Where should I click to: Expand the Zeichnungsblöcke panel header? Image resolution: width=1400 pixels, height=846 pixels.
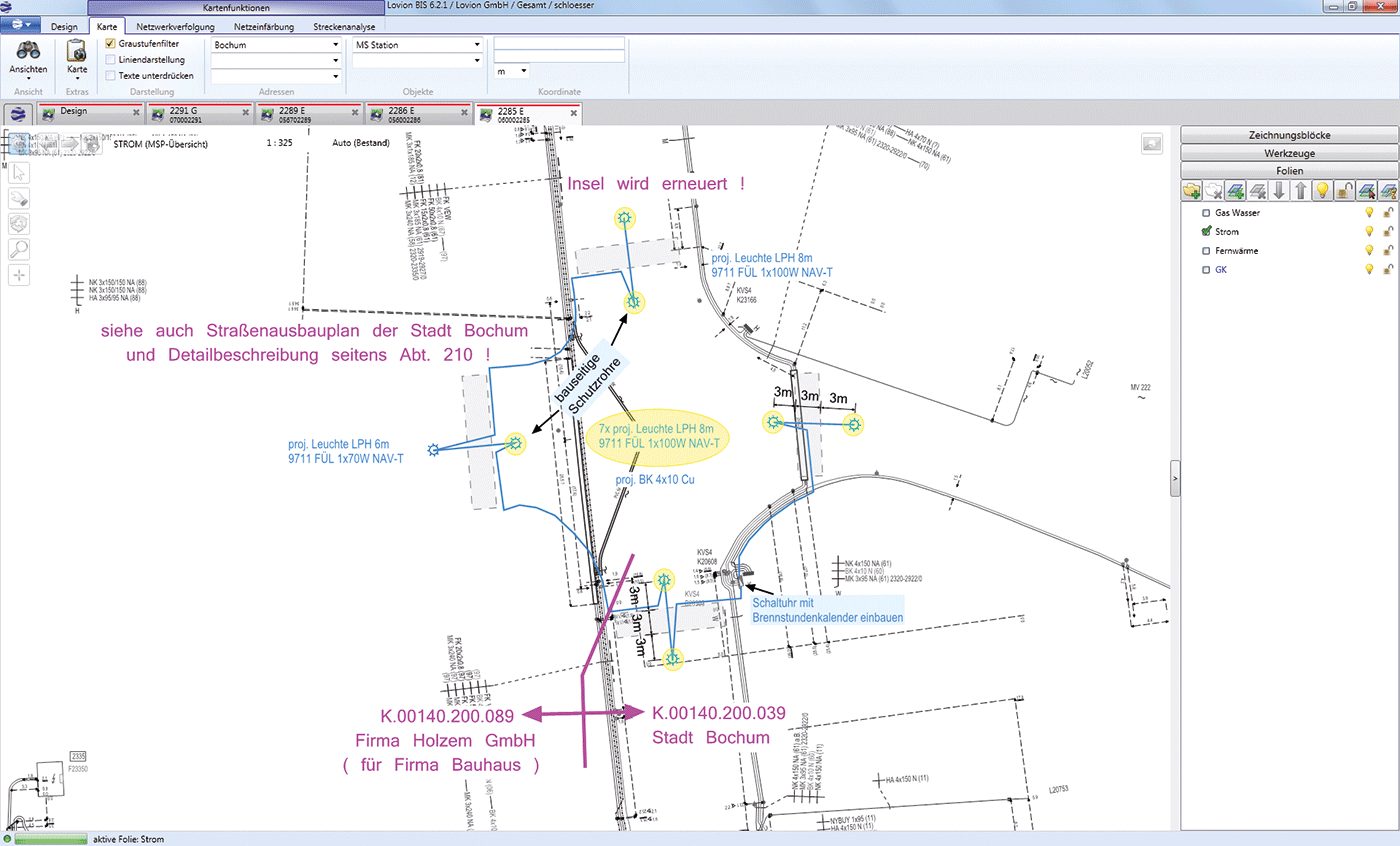(x=1289, y=135)
